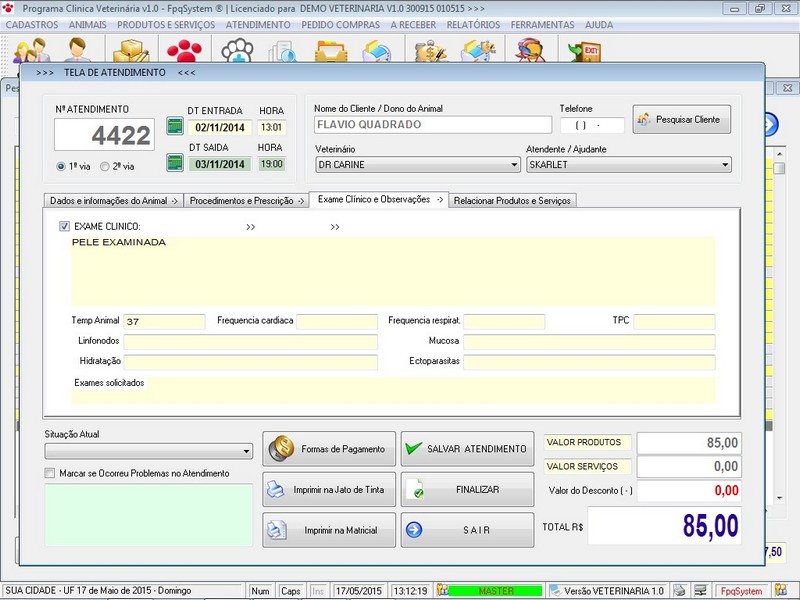This screenshot has height=600, width=800.
Task: Click the orange folder toolbar icon
Action: [x=330, y=51]
